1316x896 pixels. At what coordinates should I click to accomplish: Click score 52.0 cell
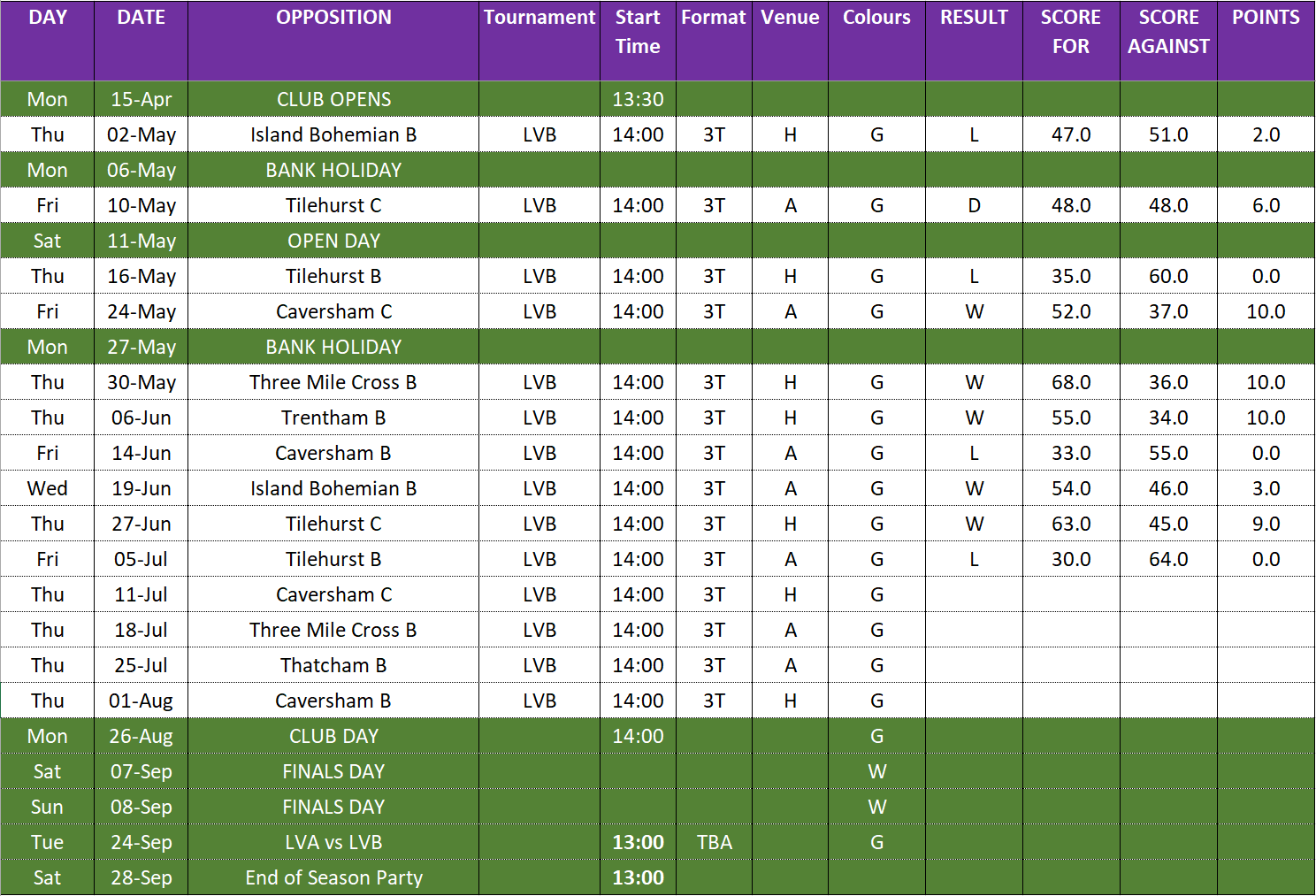click(x=1071, y=311)
